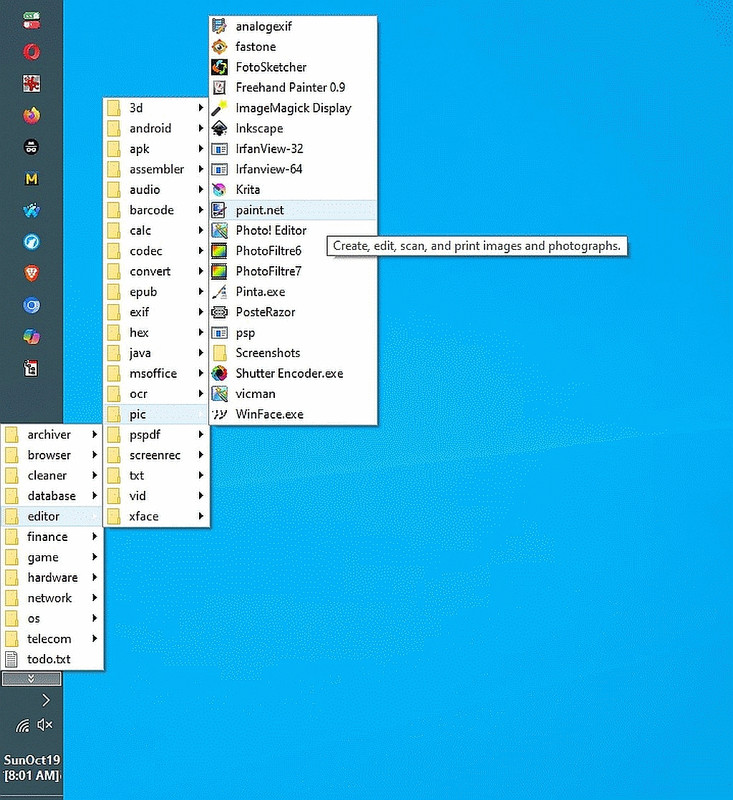Select the calc folder entry
Screen dimensions: 733x800
156,230
